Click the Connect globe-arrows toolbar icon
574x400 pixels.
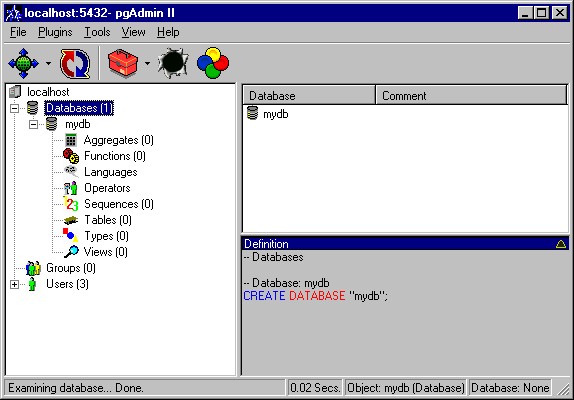point(23,63)
